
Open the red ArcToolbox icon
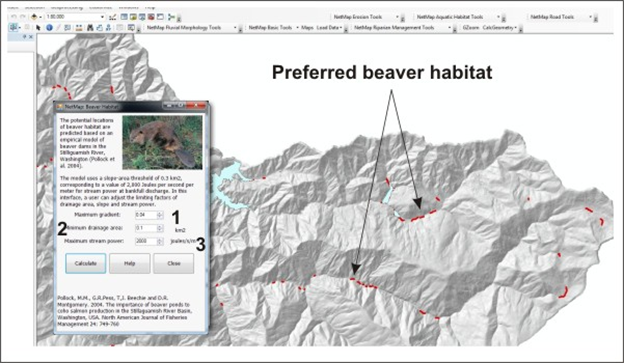pos(151,17)
